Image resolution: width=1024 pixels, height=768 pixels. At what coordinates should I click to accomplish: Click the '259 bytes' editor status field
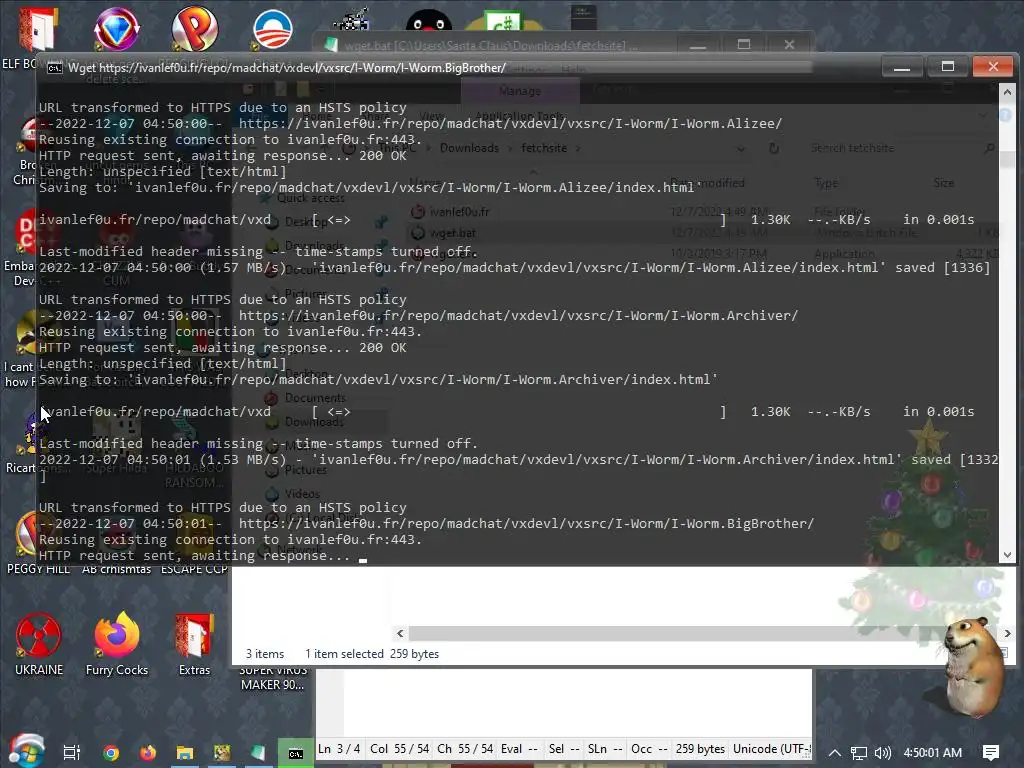pos(700,749)
